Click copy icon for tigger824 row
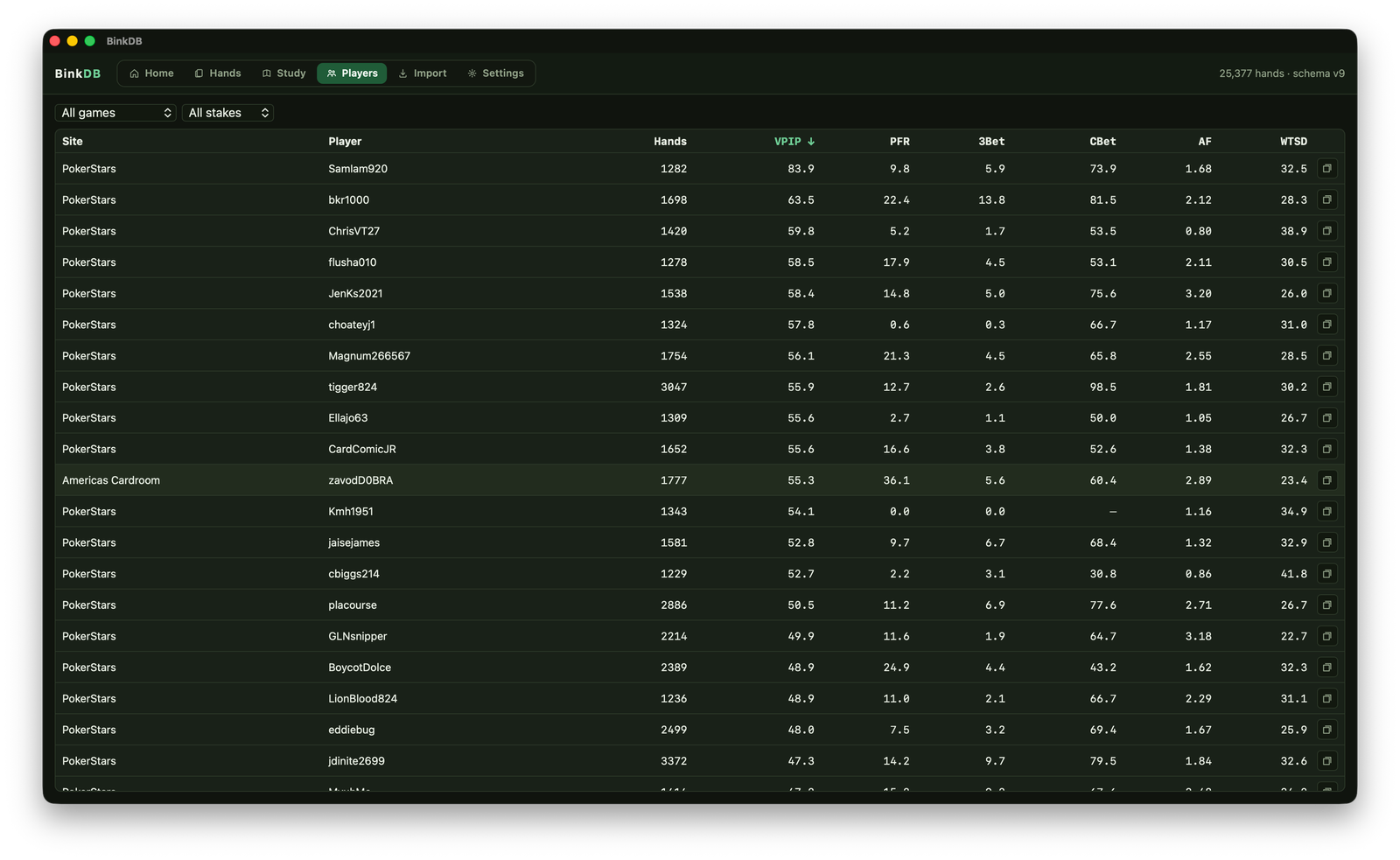The height and width of the screenshot is (860, 1400). [x=1326, y=387]
